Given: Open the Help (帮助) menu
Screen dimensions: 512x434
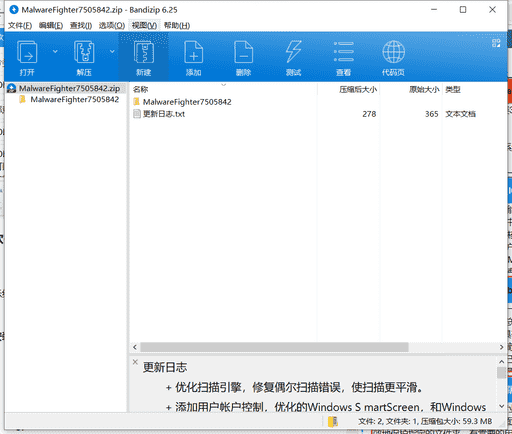Looking at the screenshot, I should click(x=177, y=25).
